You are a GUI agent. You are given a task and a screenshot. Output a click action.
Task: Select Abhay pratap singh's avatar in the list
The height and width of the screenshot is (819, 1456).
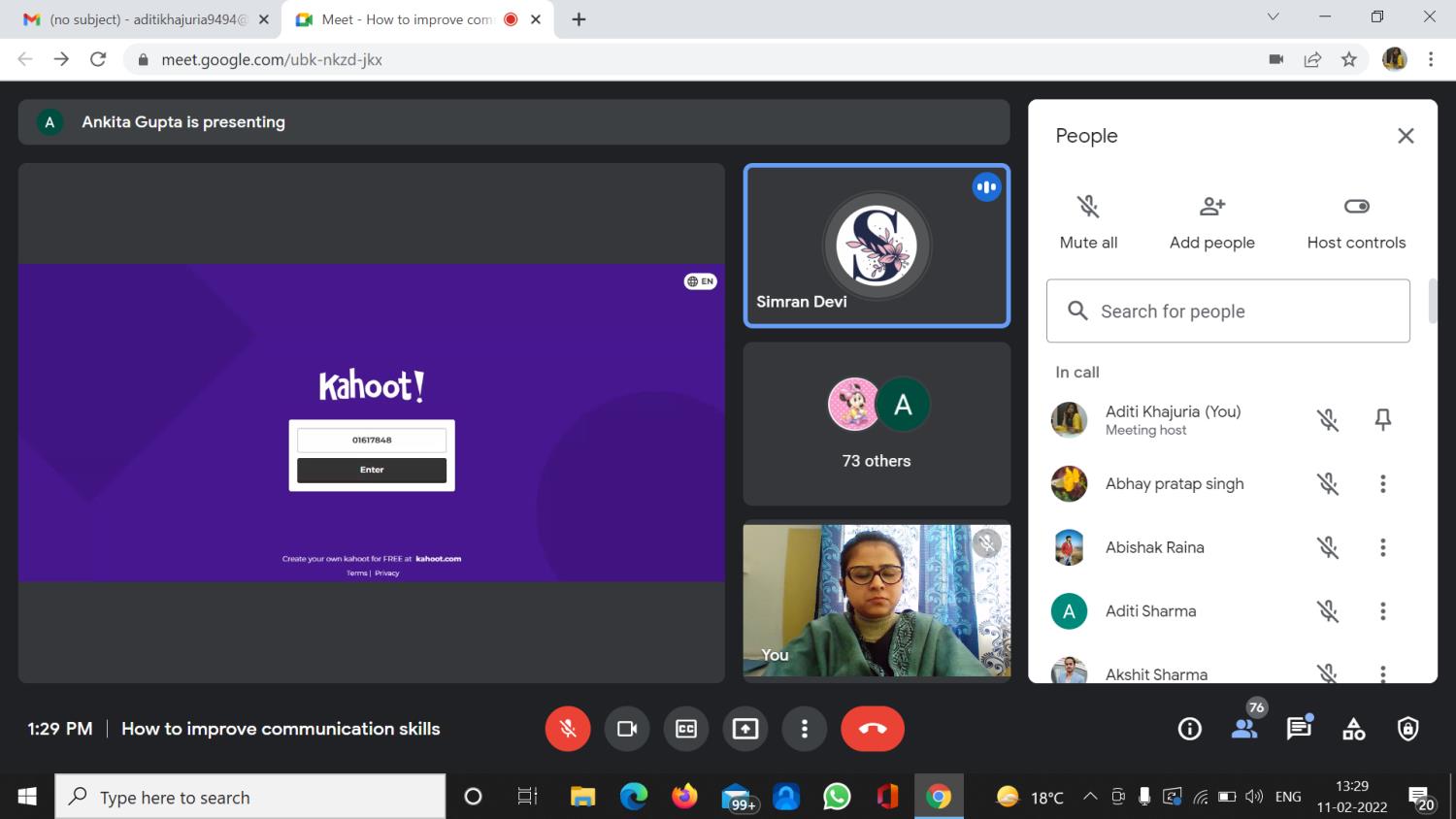click(x=1069, y=483)
